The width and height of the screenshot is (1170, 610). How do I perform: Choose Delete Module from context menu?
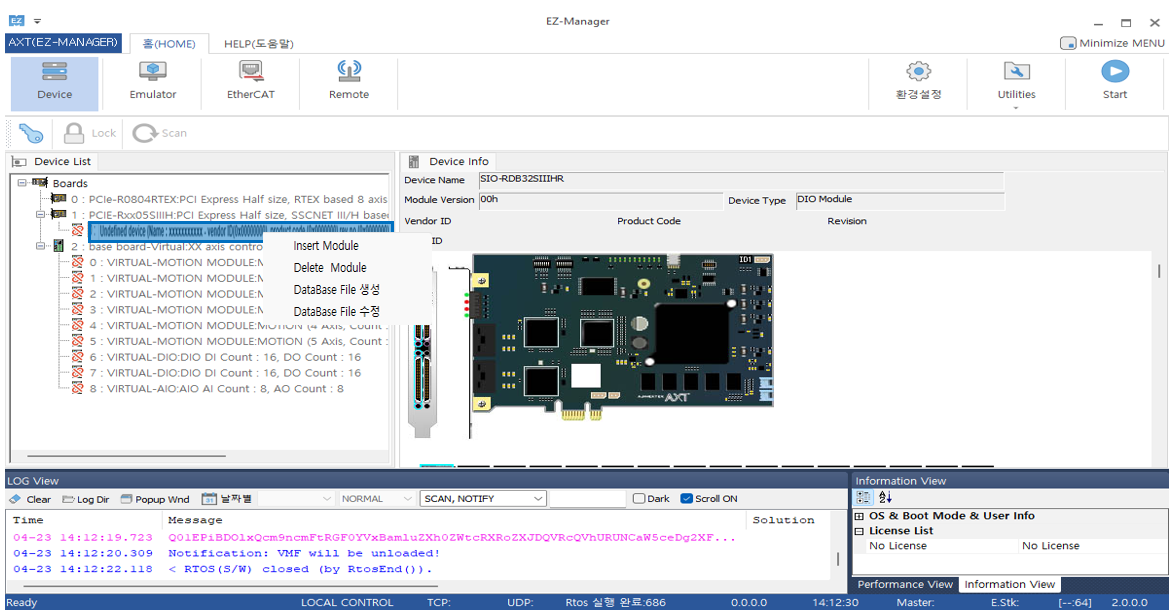point(330,268)
